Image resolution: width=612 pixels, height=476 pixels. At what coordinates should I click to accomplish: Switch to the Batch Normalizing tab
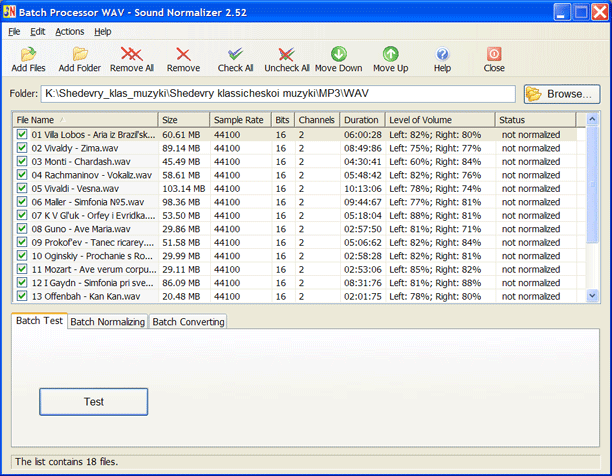pos(107,322)
